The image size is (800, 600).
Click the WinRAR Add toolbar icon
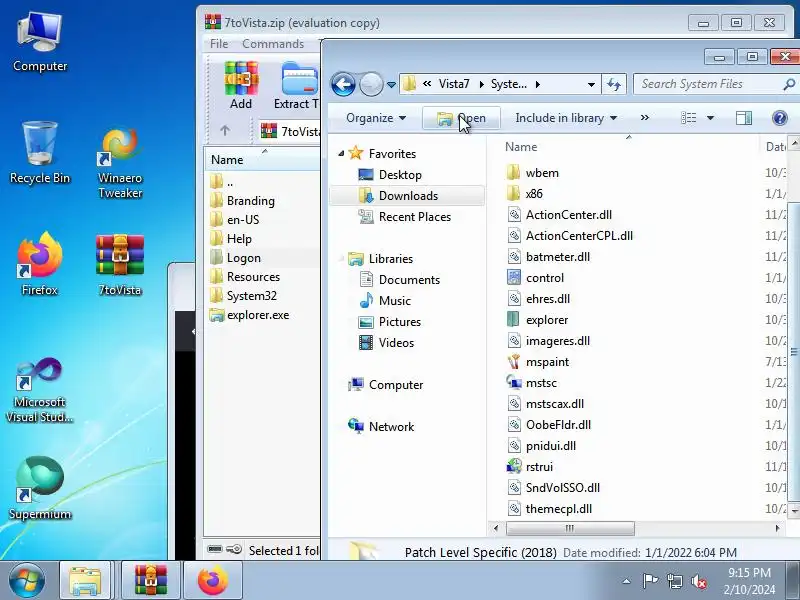pos(241,85)
